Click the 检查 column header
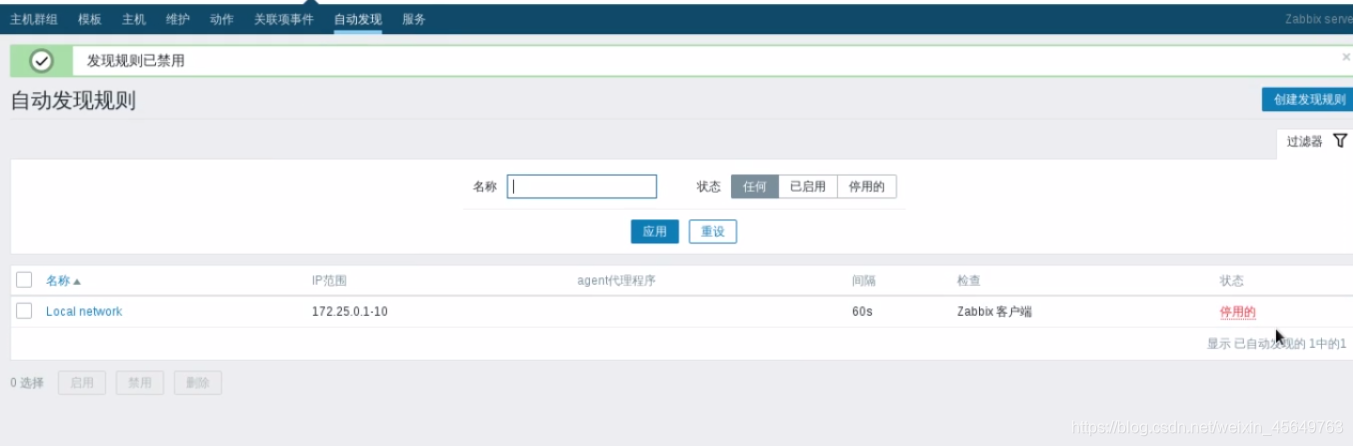Screen dimensions: 1353x446 [969, 281]
